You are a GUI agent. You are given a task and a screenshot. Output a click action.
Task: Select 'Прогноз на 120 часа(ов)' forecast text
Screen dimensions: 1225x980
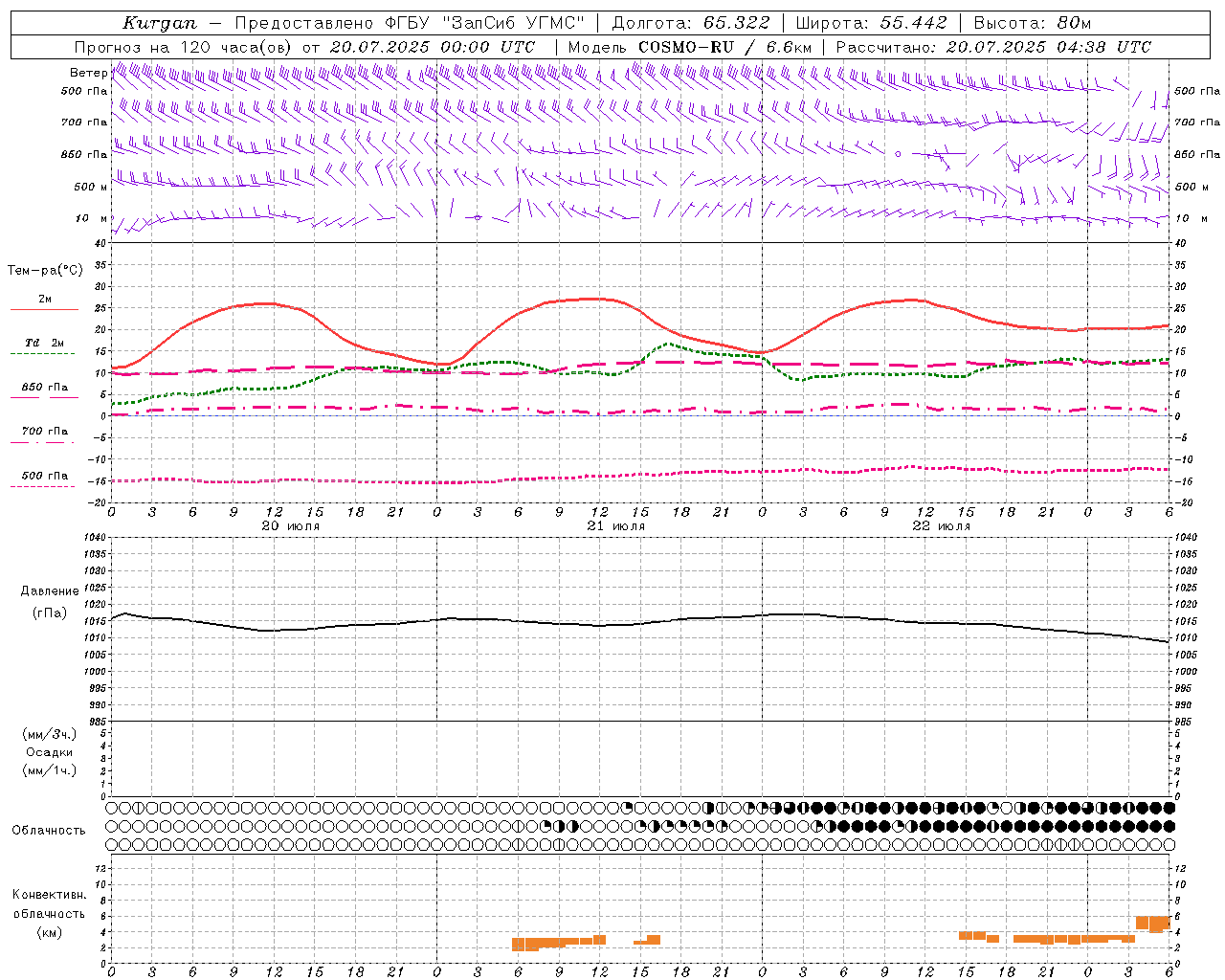pos(184,47)
